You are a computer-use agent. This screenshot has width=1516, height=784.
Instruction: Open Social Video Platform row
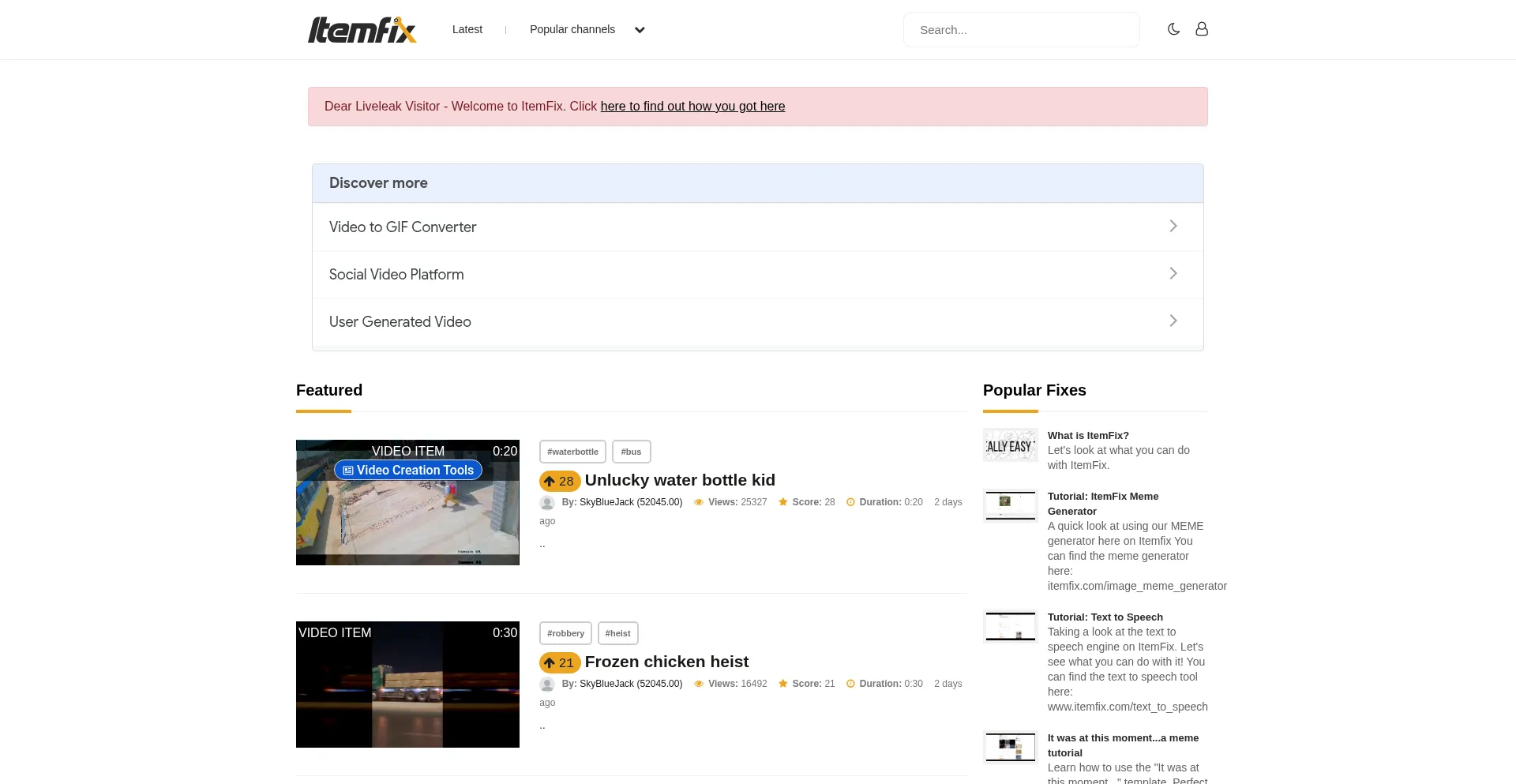coord(758,274)
